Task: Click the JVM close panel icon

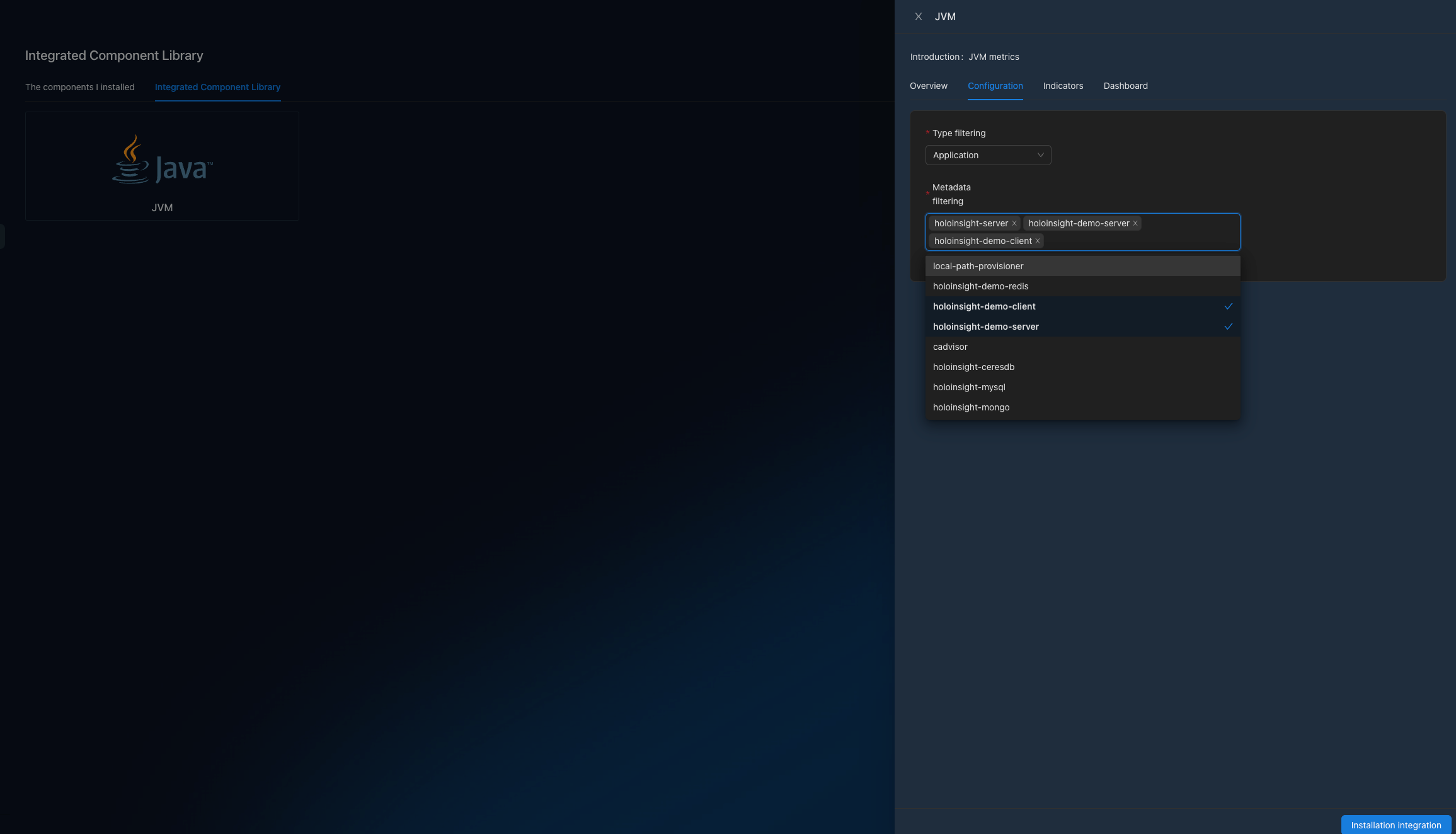Action: pos(917,17)
